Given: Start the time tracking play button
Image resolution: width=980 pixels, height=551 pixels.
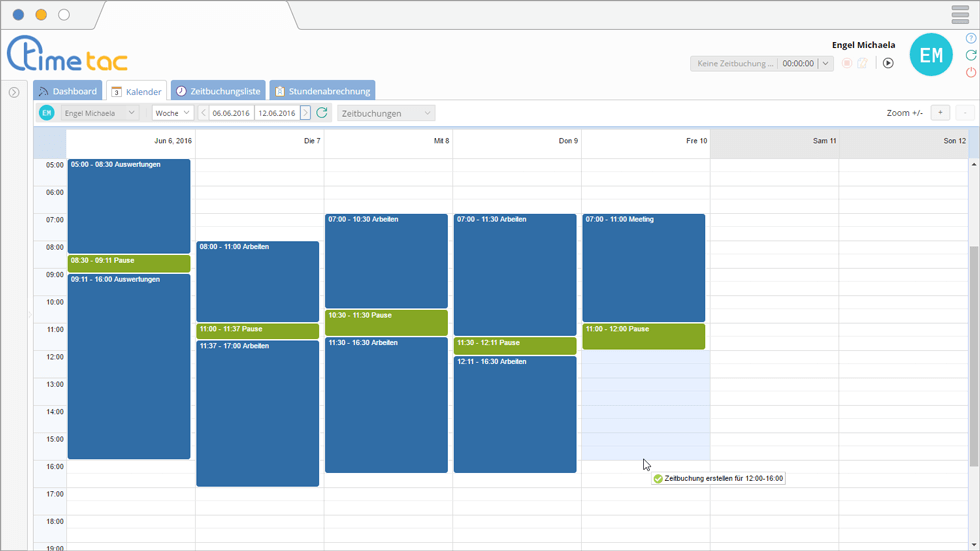Looking at the screenshot, I should (x=888, y=63).
